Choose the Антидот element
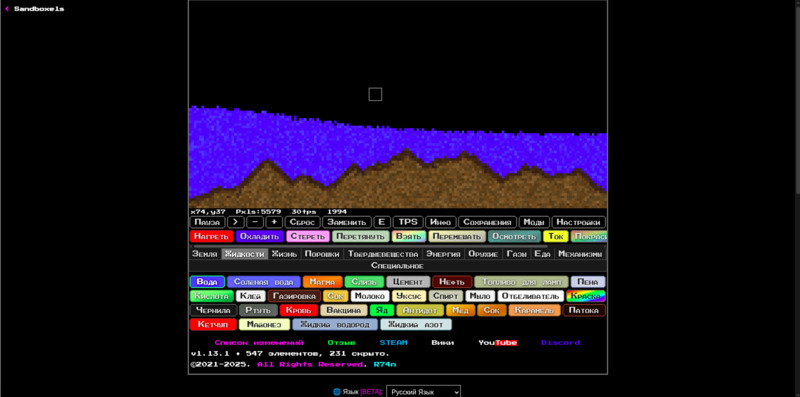 (x=420, y=310)
